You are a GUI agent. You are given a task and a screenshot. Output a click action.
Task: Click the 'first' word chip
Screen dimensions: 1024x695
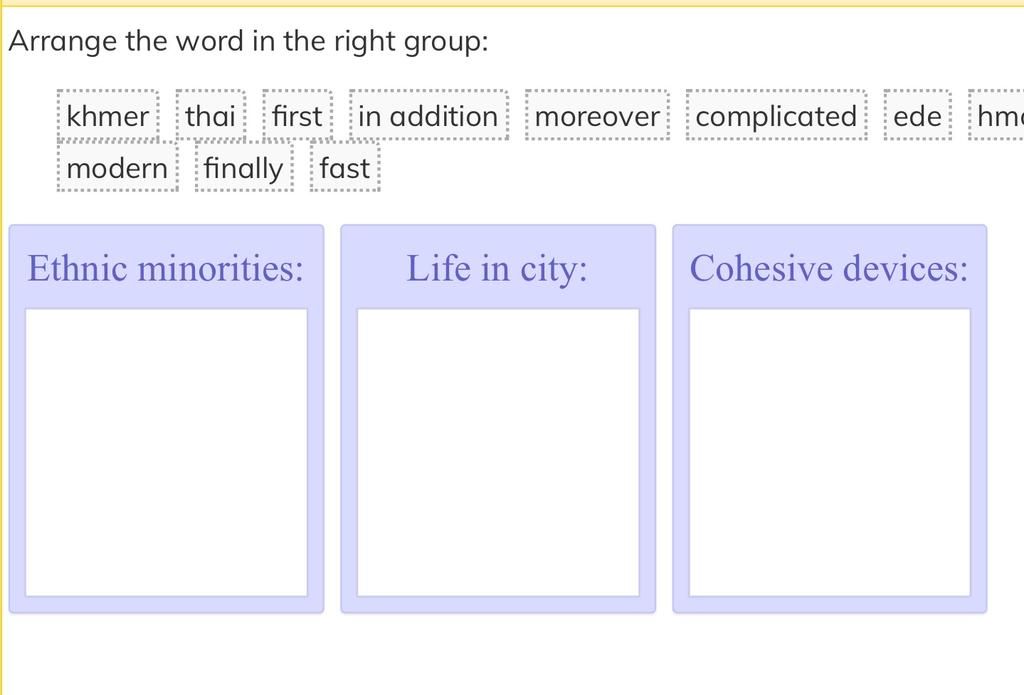[297, 116]
